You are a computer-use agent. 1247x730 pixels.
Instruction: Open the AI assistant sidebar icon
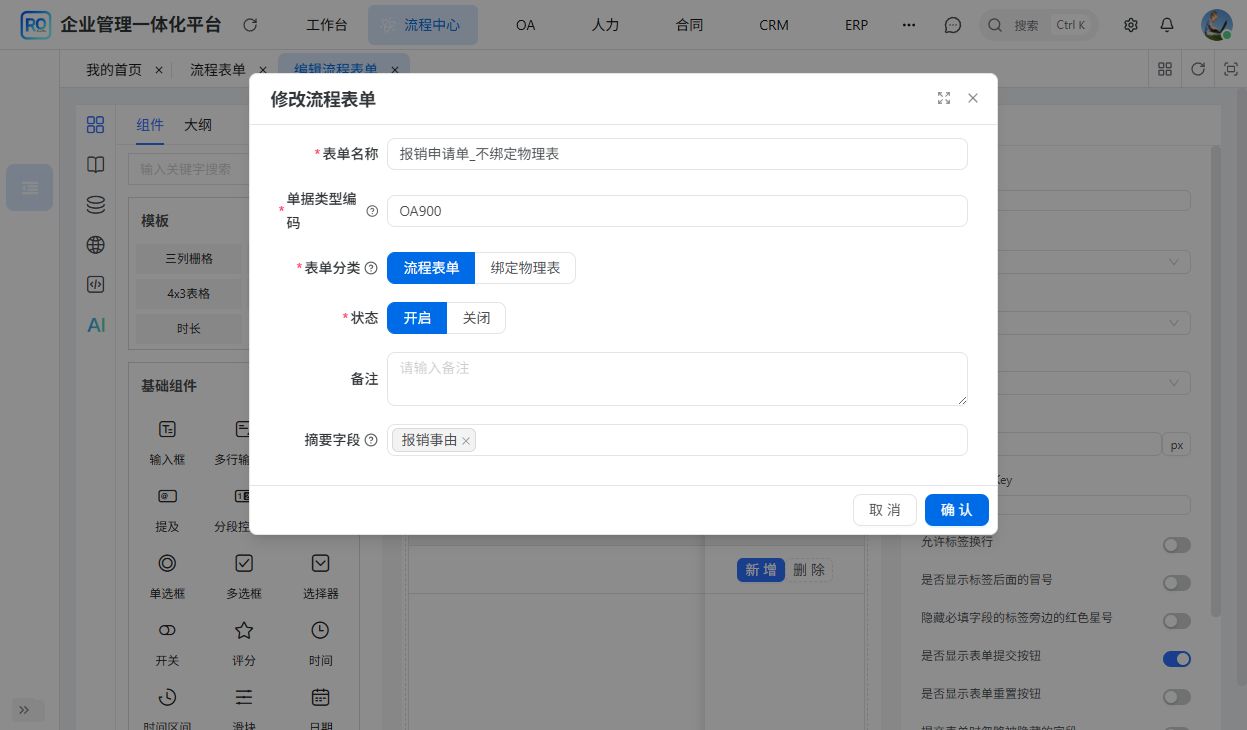[96, 325]
